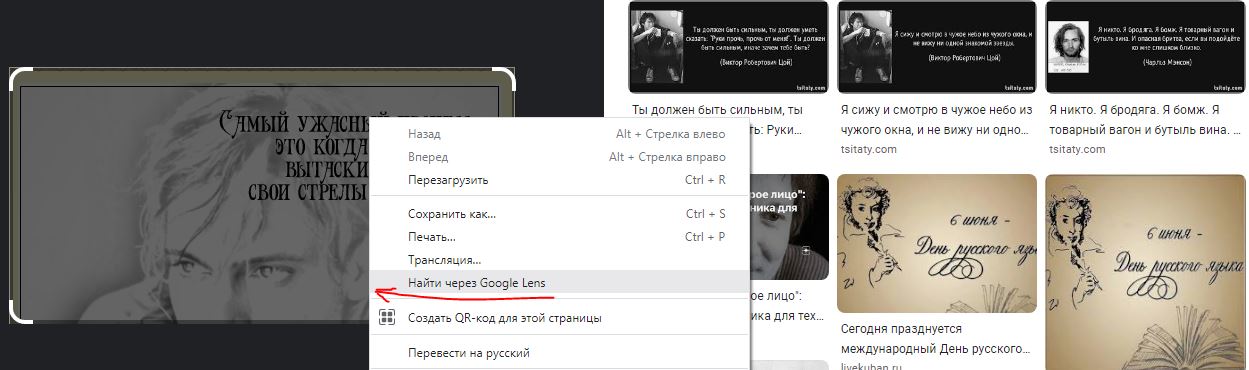This screenshot has width=1249, height=370.
Task: Click caption 'Я сижу и смотрю в чужое небо из'
Action: (936, 110)
